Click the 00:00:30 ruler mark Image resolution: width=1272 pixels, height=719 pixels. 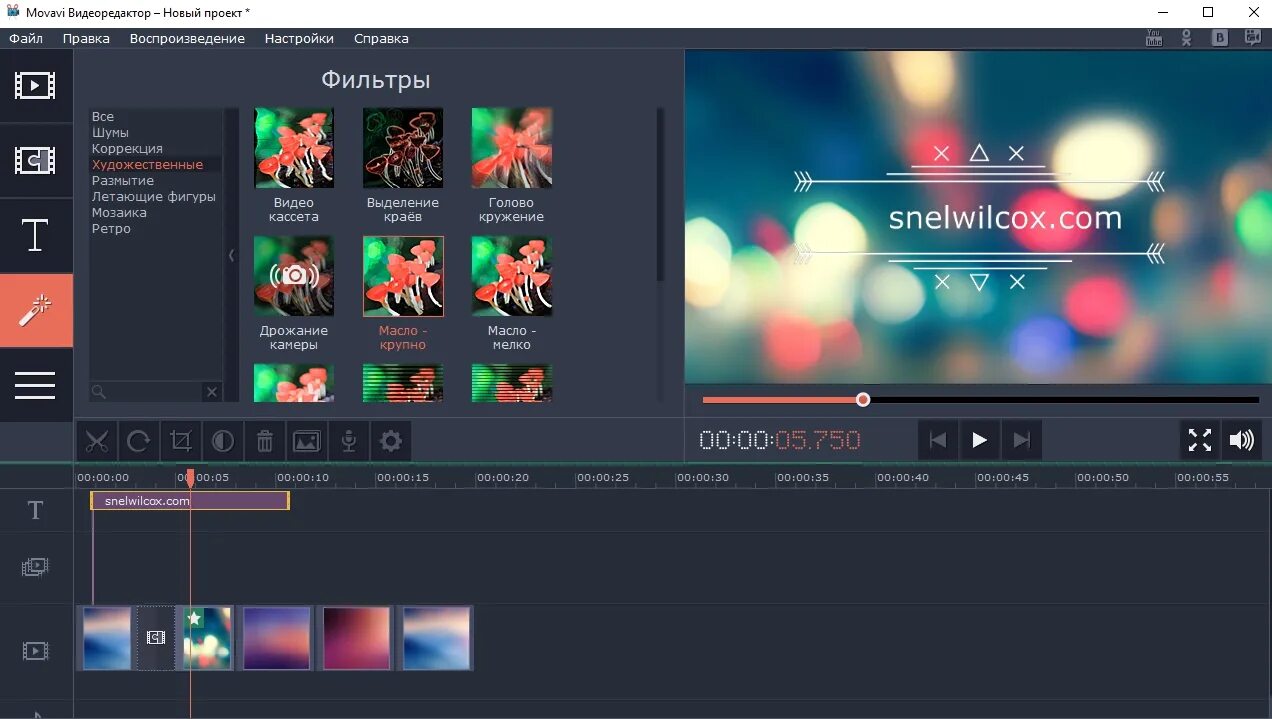tap(703, 478)
